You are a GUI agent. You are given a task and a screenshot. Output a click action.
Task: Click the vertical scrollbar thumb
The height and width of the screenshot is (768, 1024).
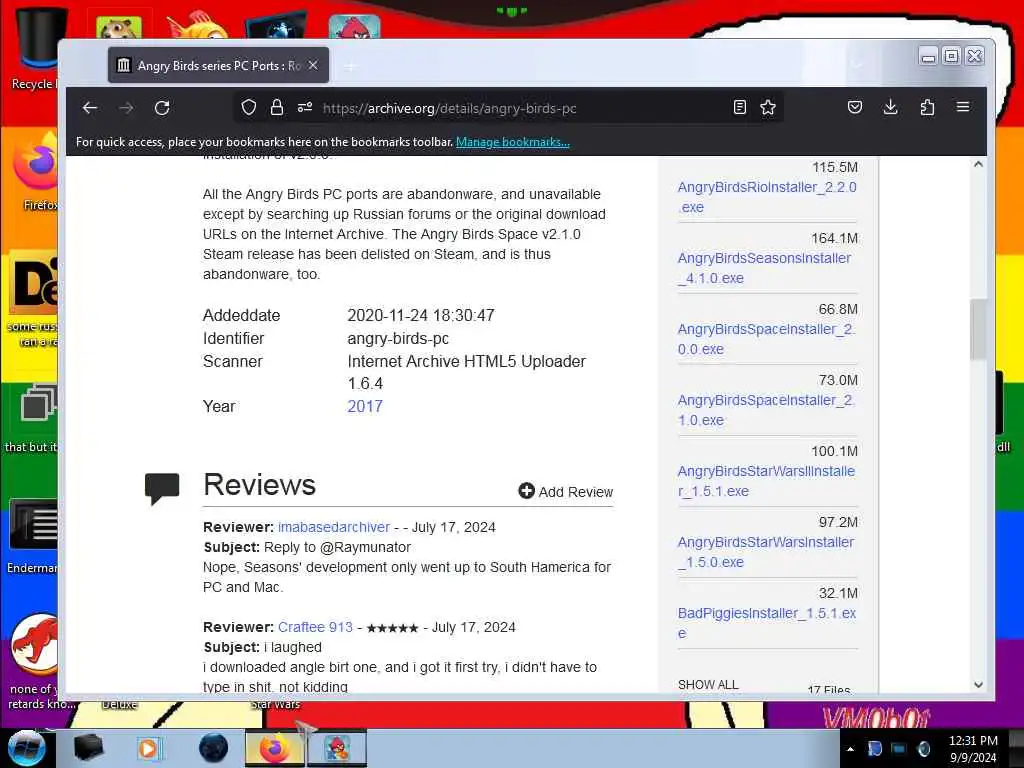pos(978,328)
